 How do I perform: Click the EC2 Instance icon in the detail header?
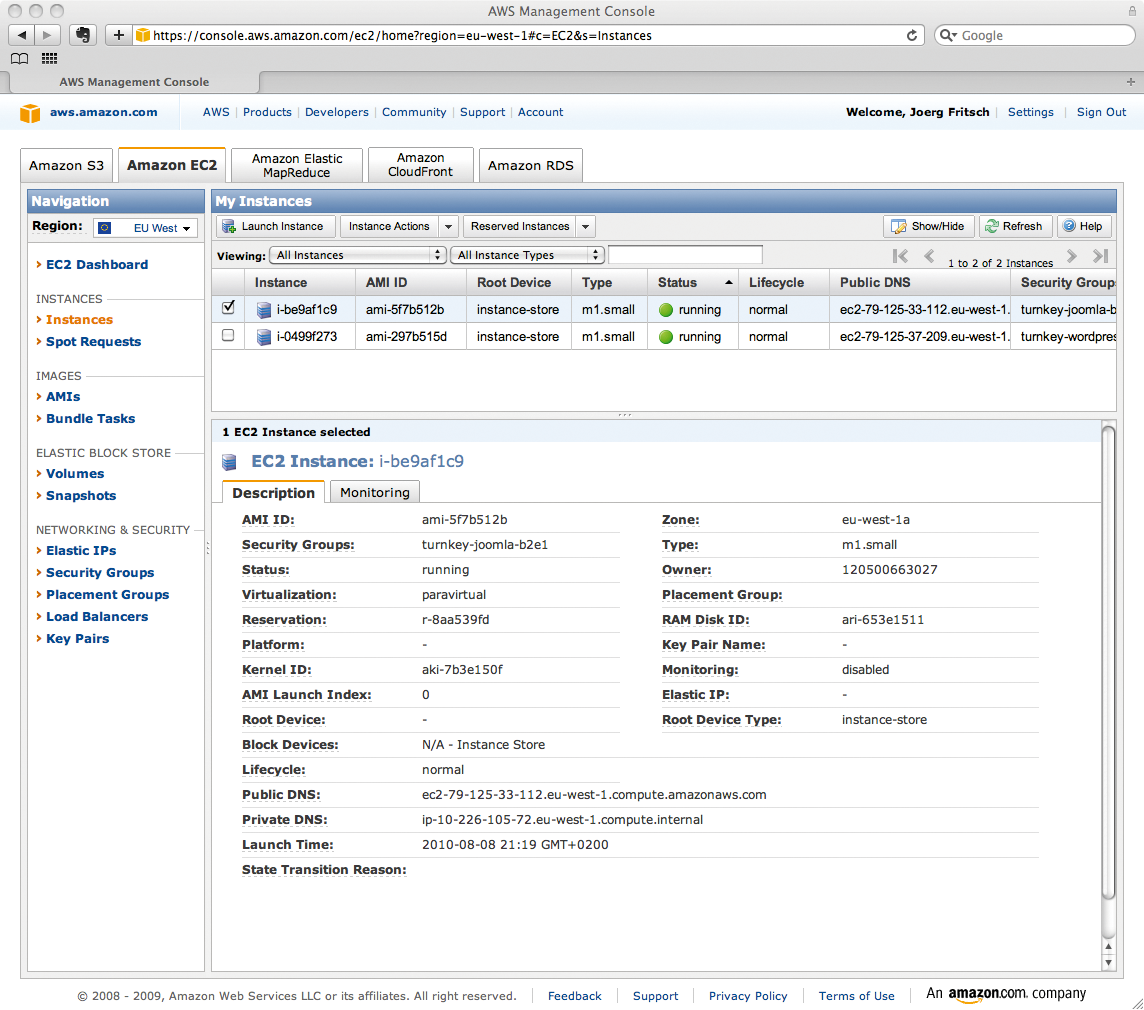(x=230, y=462)
